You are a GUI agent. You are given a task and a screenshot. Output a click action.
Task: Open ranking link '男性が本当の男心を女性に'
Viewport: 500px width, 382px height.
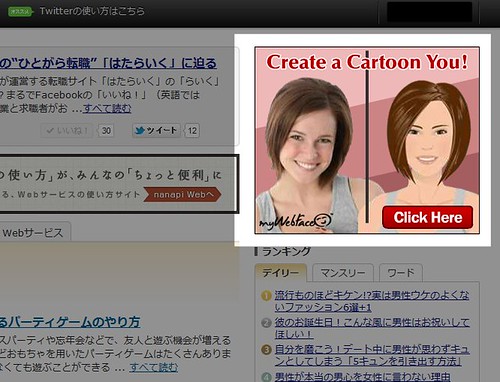click(362, 377)
